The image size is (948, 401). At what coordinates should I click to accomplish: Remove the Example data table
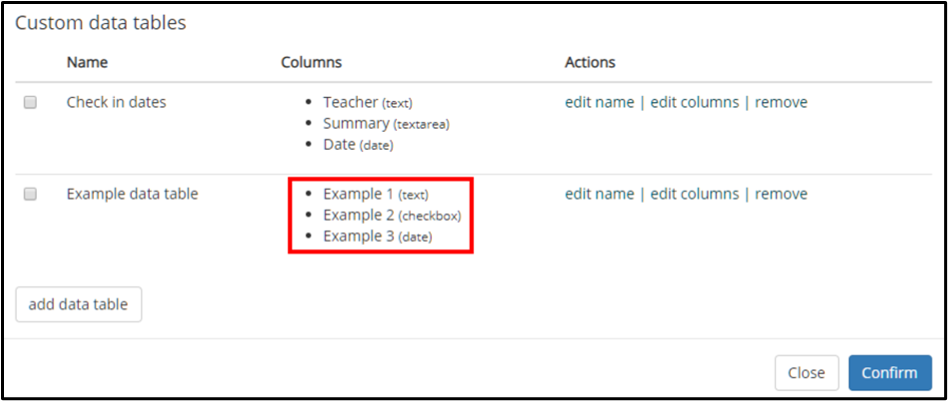coord(781,194)
